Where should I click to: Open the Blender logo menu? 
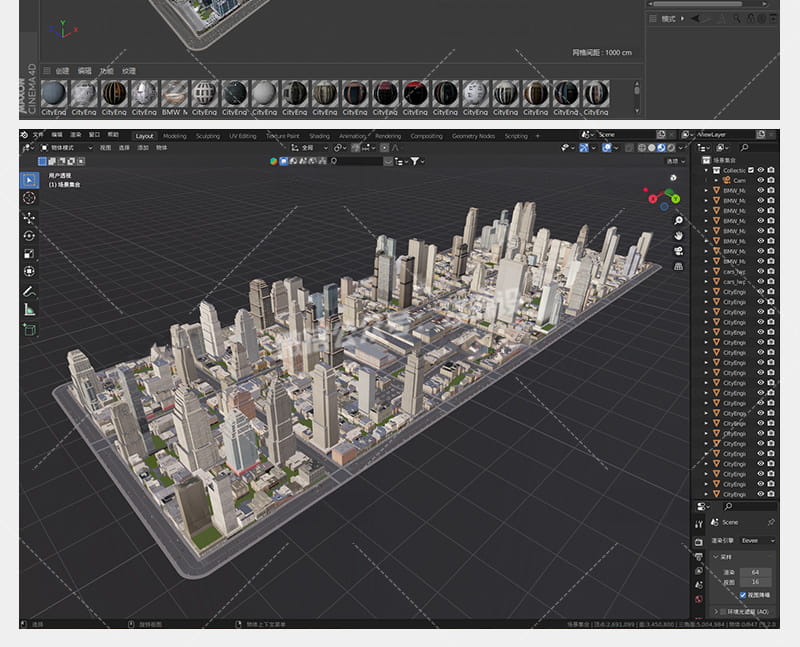pyautogui.click(x=24, y=135)
